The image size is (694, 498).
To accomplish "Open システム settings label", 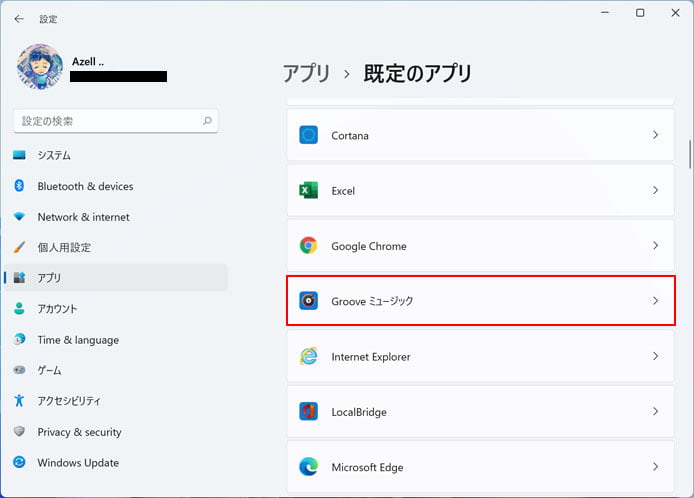I will tap(54, 155).
